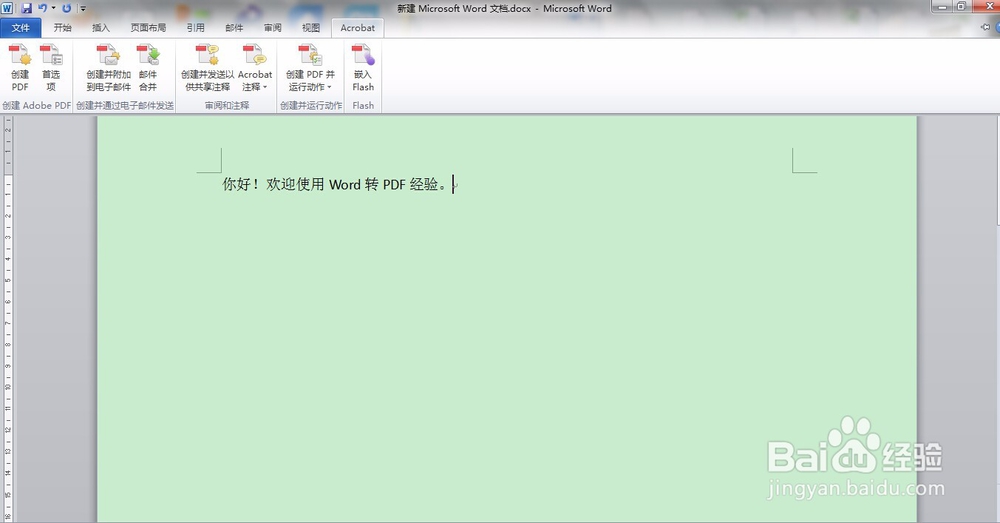Screen dimensions: 1000x523
Task: Open the Acrobat Comments (Acrobat 注释) dropdown
Action: tap(254, 68)
